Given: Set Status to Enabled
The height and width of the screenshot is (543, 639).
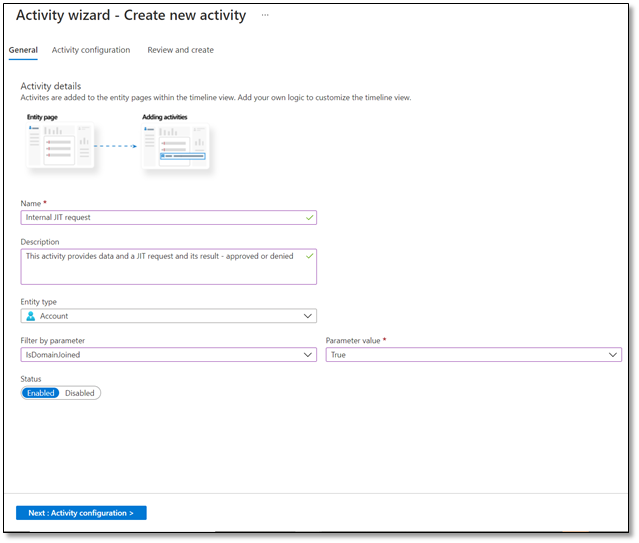Looking at the screenshot, I should 41,393.
